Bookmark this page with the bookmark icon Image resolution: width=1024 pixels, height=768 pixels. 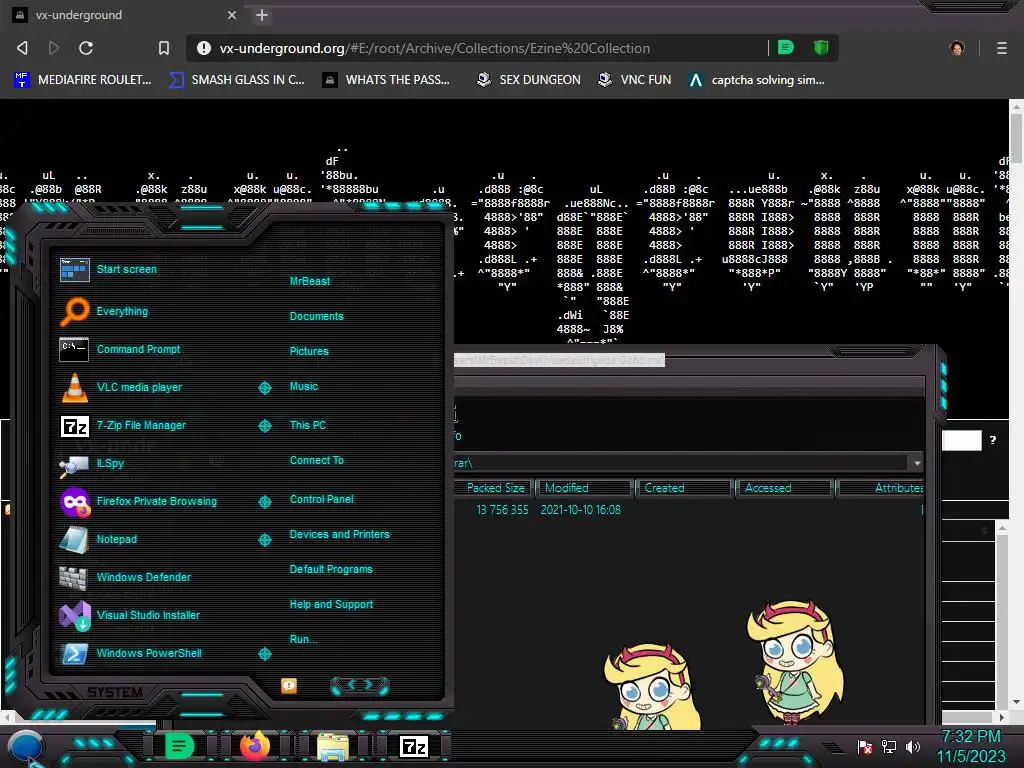[164, 48]
